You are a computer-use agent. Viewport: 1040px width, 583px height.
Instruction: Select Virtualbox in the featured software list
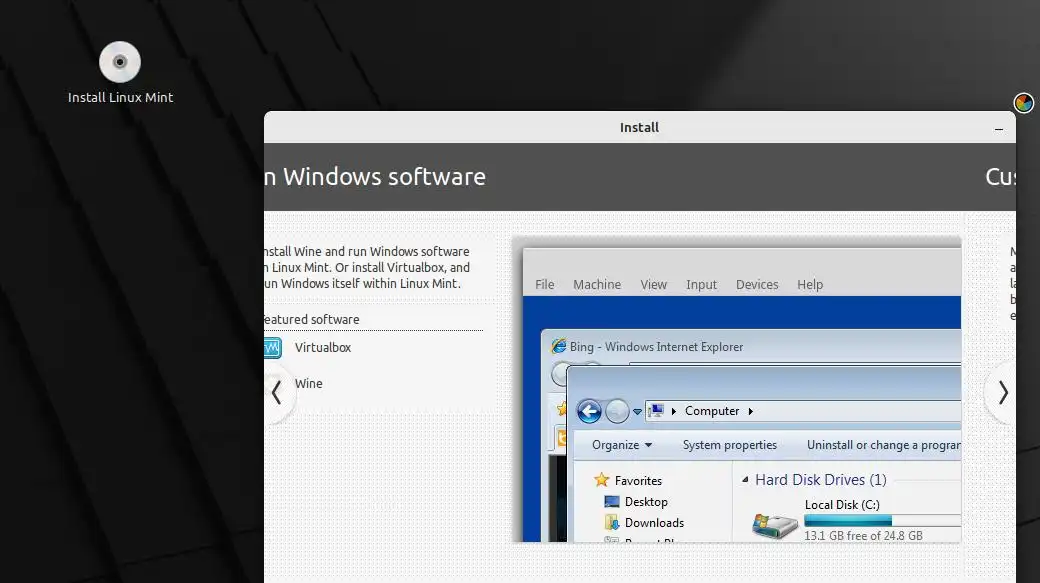tap(323, 348)
